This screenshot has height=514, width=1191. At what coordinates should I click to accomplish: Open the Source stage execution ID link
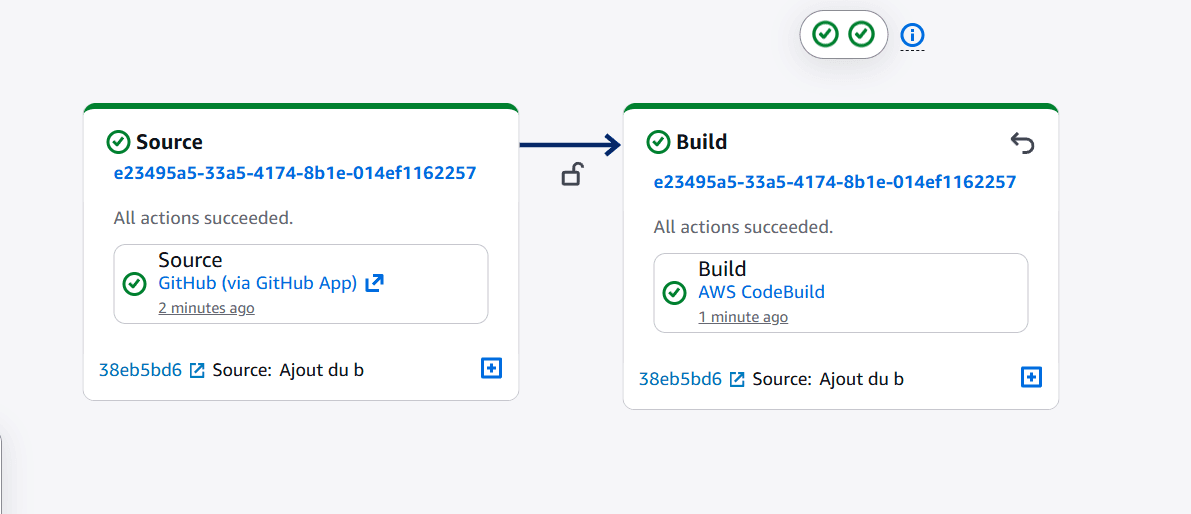tap(295, 173)
